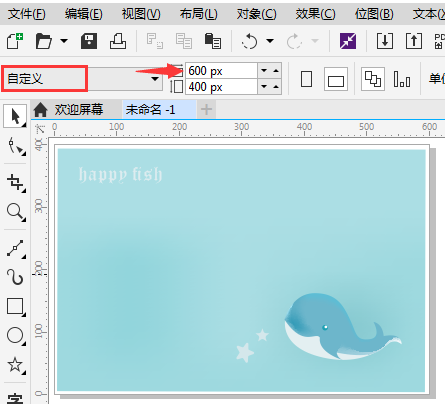Click the purple search content icon
The width and height of the screenshot is (445, 404).
[x=348, y=41]
